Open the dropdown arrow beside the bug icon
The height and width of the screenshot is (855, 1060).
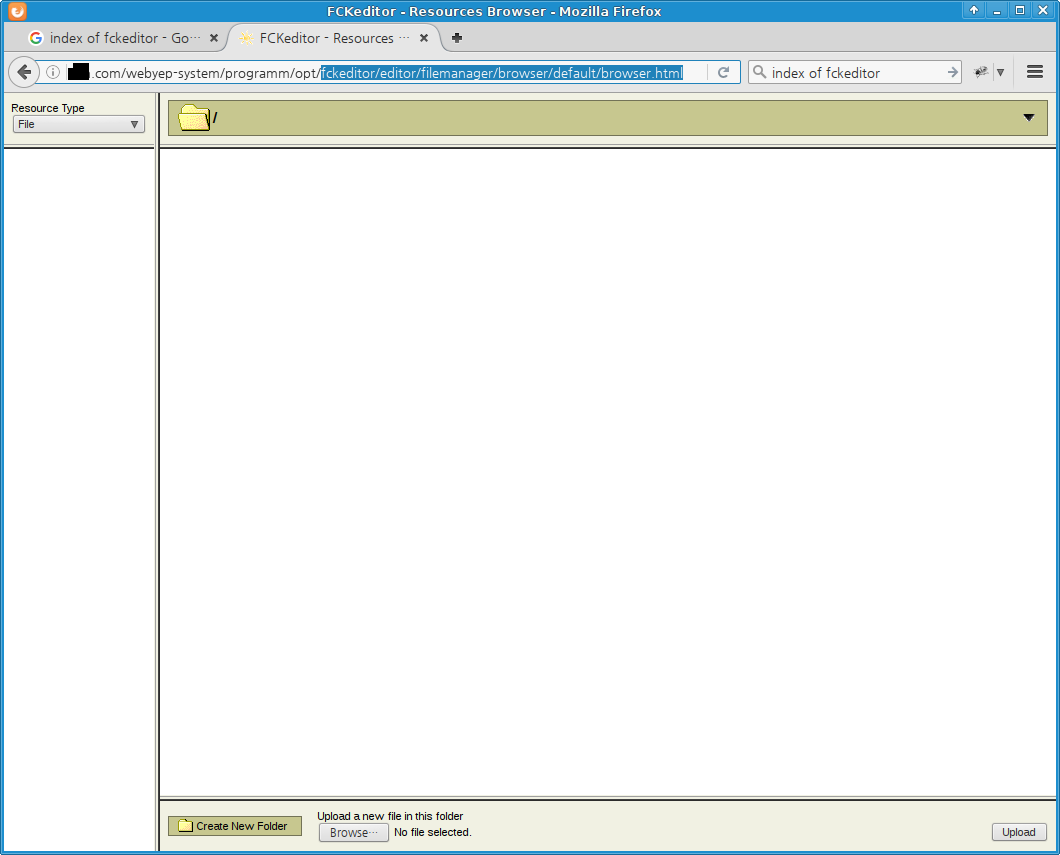pyautogui.click(x=1001, y=72)
